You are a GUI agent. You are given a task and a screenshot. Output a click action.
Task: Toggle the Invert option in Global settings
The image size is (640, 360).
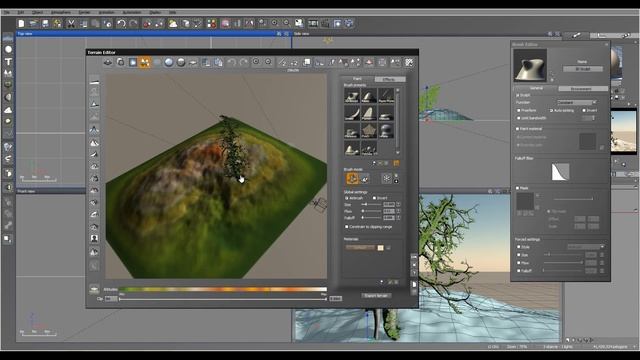[x=374, y=198]
